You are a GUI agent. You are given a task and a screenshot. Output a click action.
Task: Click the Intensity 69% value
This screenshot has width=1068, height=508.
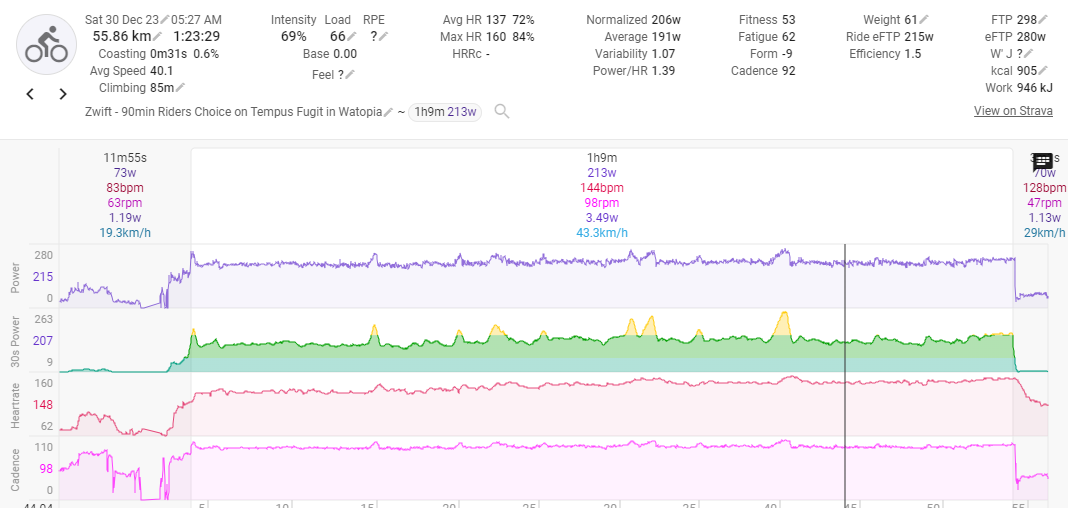[294, 37]
